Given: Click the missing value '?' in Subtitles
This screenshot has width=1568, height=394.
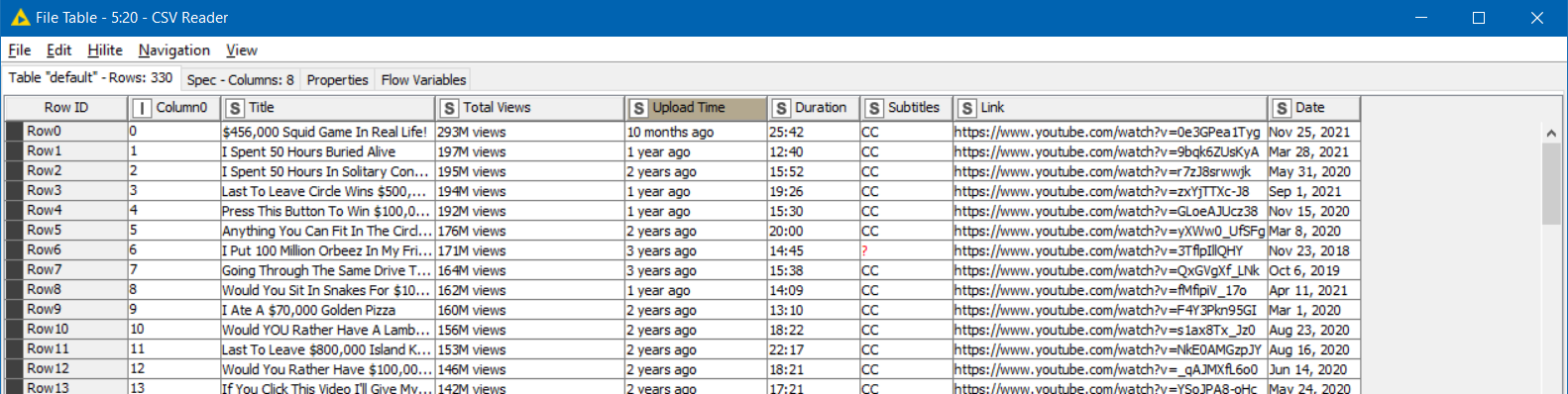Looking at the screenshot, I should 906,250.
